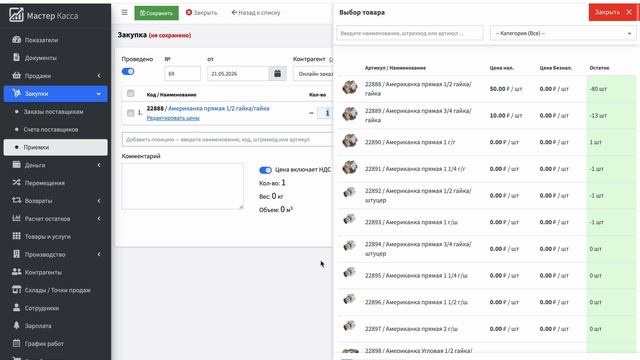Click thumbnail of product 22888

[350, 87]
